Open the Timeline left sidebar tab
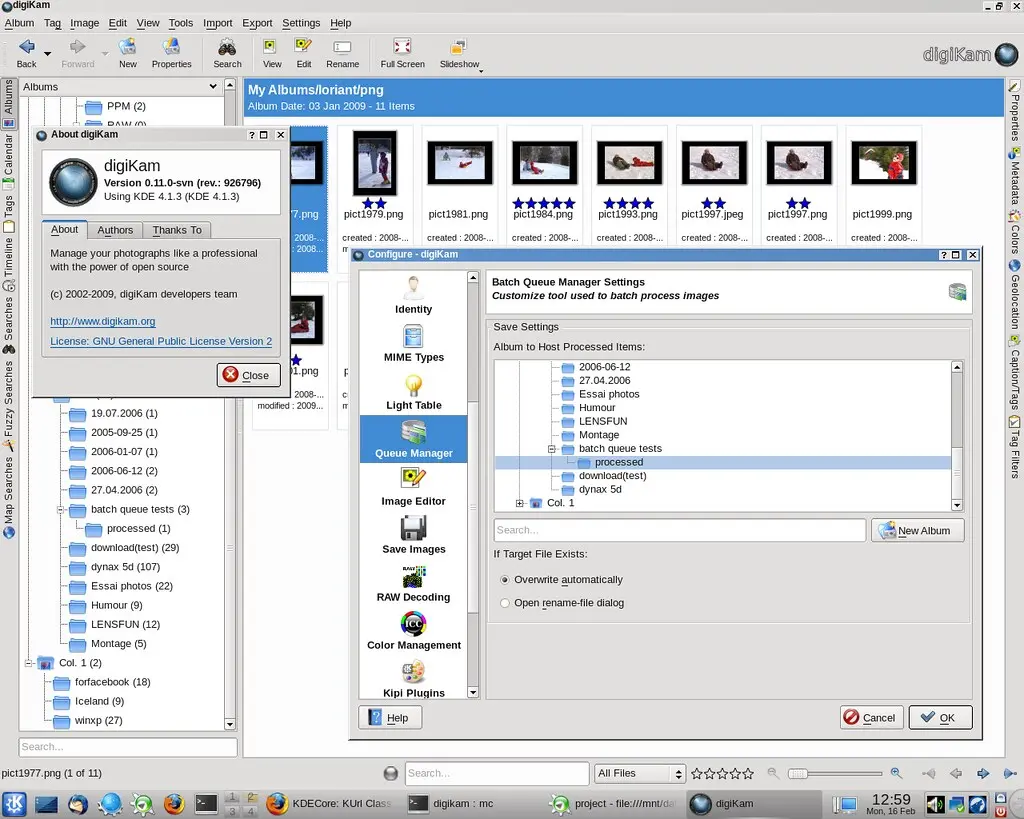The image size is (1024, 819). (8, 265)
